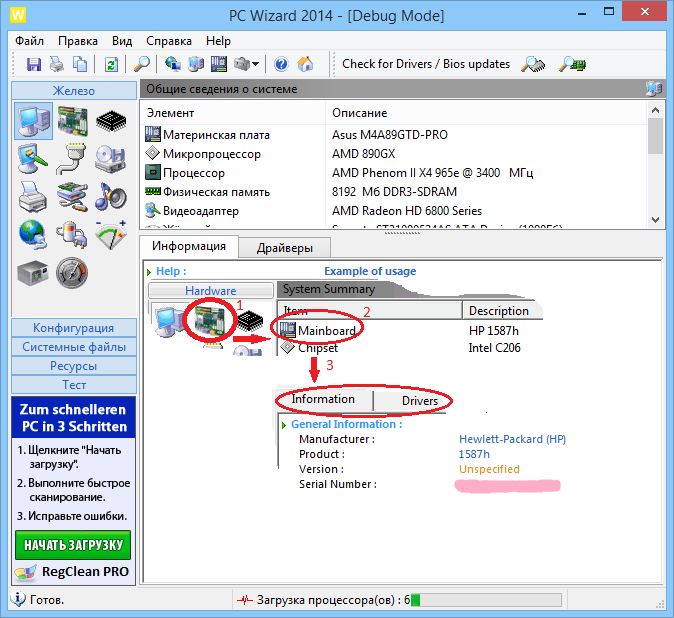Click the driver search magnifier icon
Viewport: 674px width, 618px height.
[533, 64]
